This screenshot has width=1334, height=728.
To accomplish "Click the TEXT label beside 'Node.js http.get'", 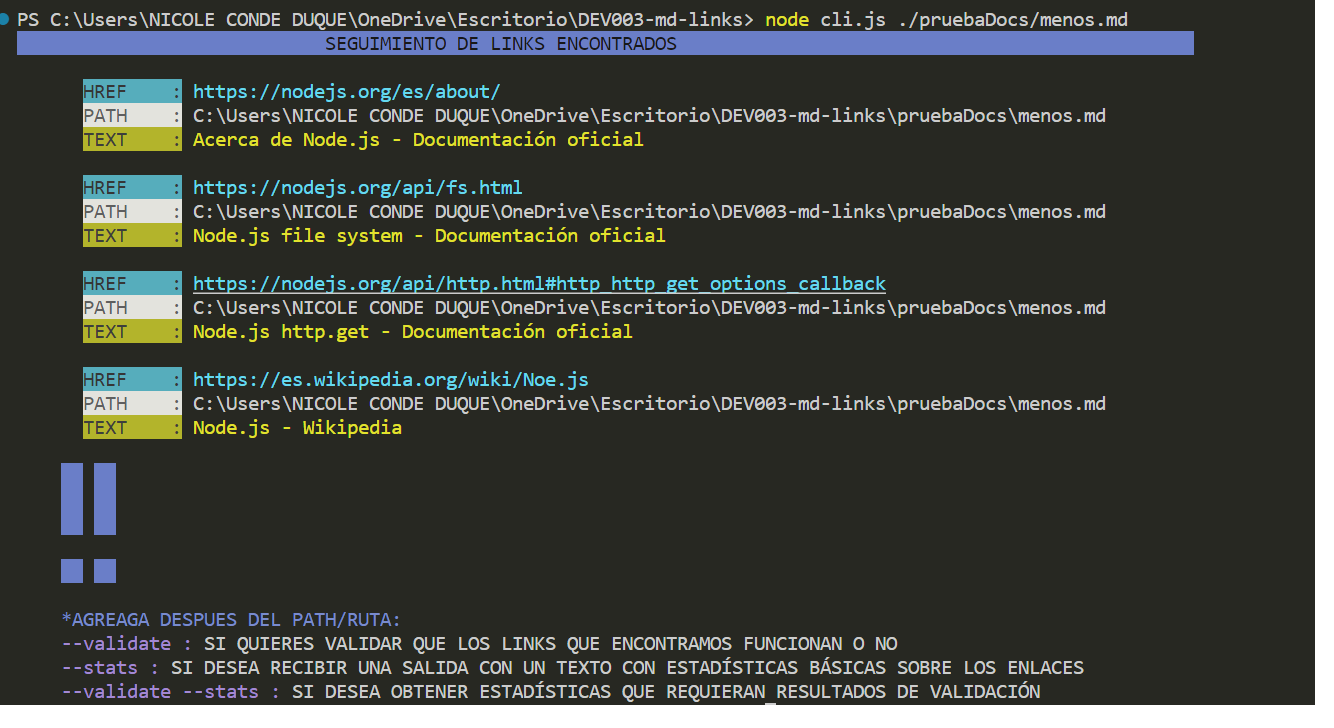I will tap(132, 332).
